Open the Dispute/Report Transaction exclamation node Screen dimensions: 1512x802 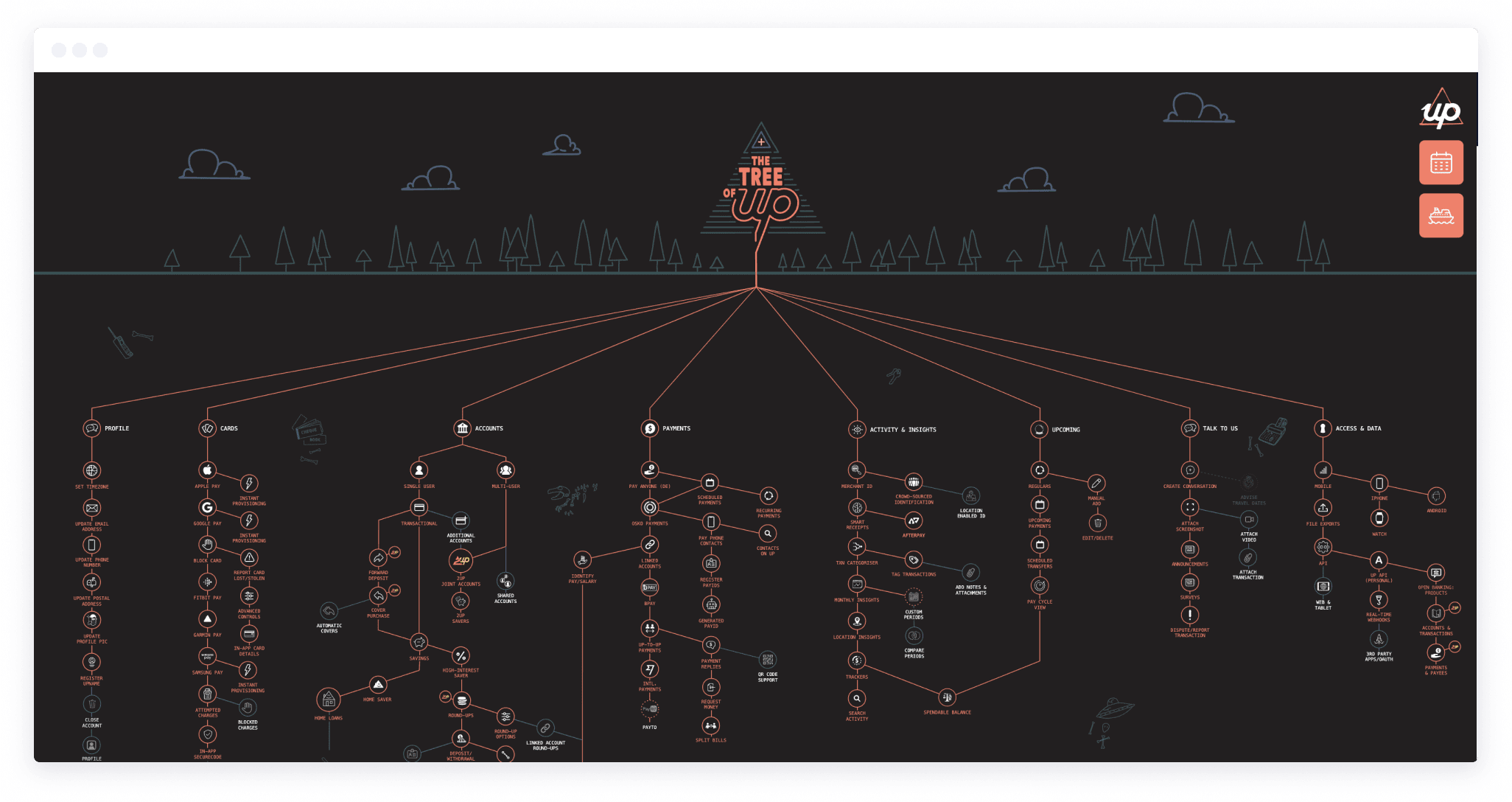[1189, 615]
